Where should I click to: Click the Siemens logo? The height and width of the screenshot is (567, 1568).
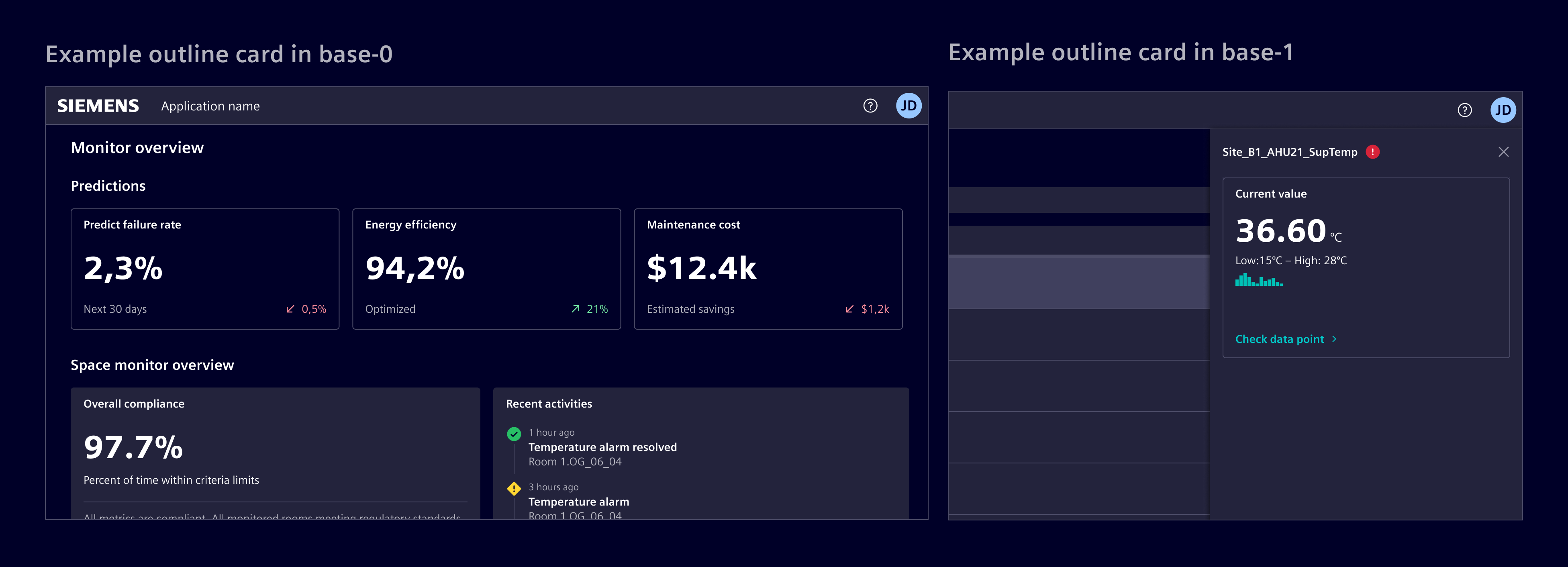[x=98, y=106]
